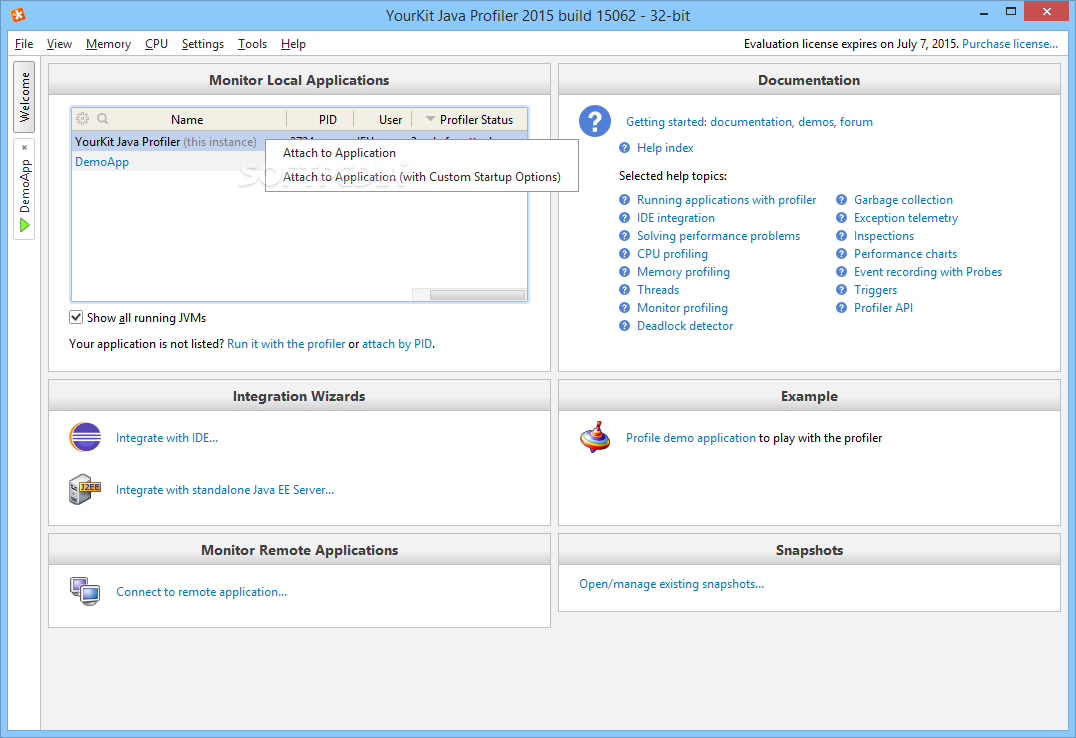Select the DemoApp row in applications list

[x=168, y=162]
